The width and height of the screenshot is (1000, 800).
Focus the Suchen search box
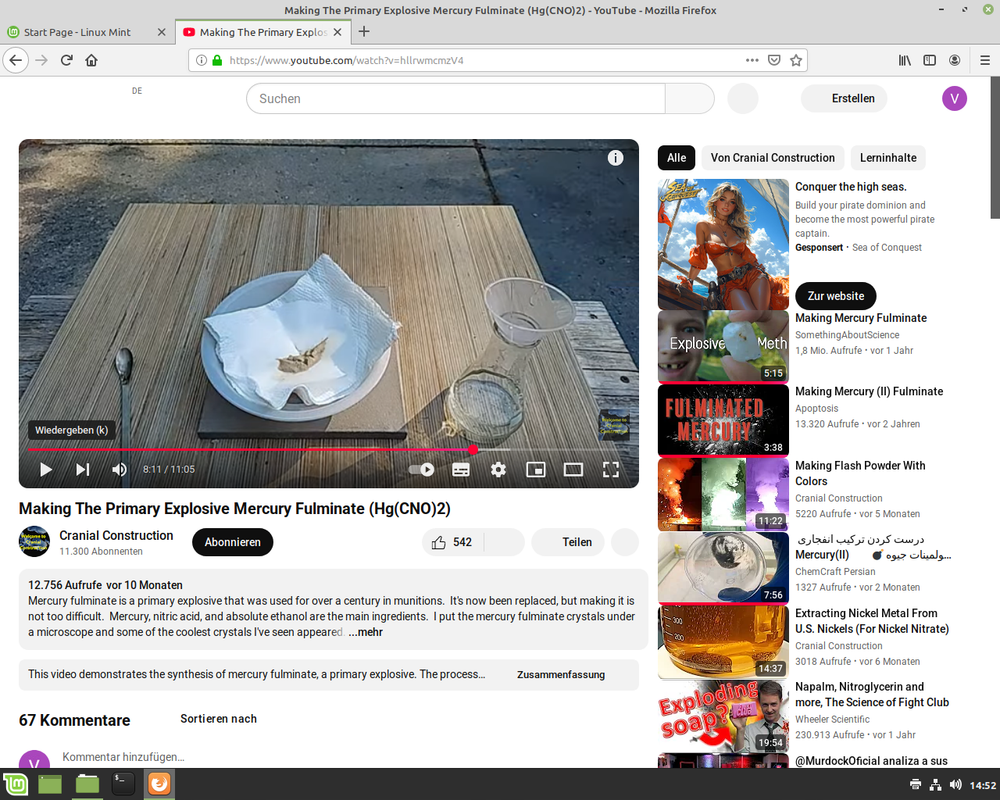point(455,99)
